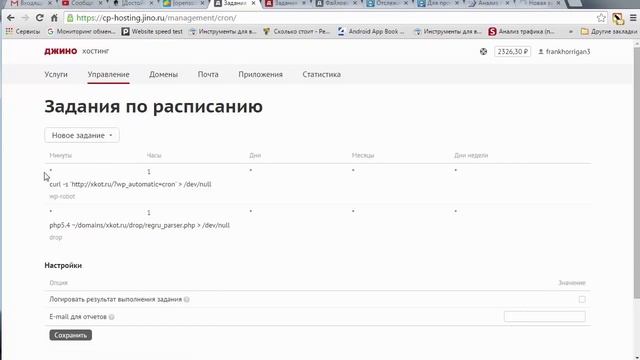Open the php5.4 regru_parser.php cron task
Image resolution: width=640 pixels, height=360 pixels.
[x=140, y=225]
